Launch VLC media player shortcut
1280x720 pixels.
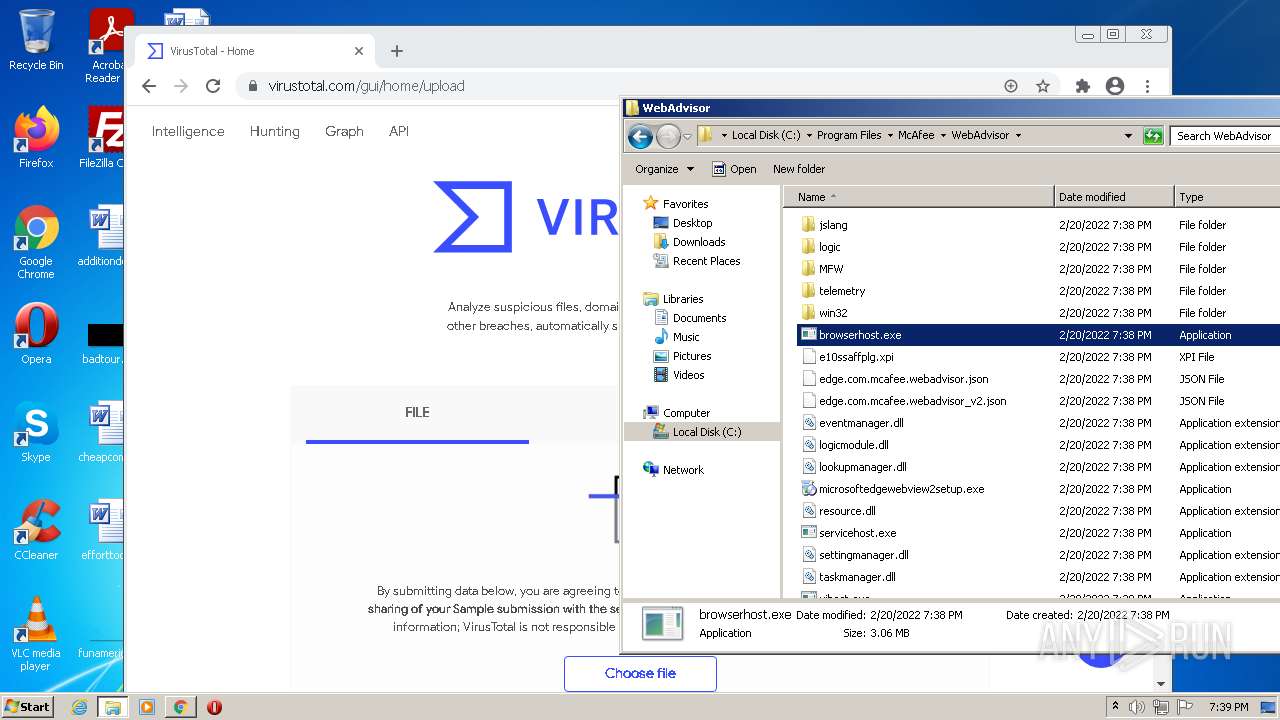click(36, 634)
